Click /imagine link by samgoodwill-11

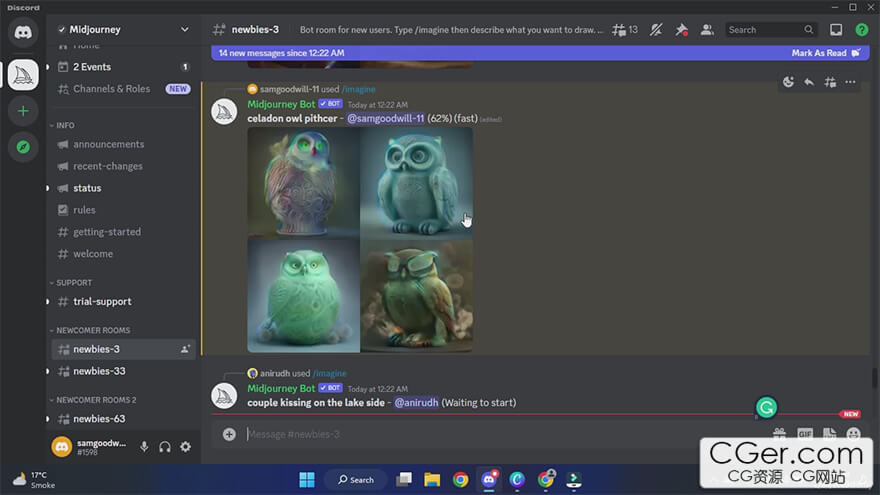coord(359,89)
